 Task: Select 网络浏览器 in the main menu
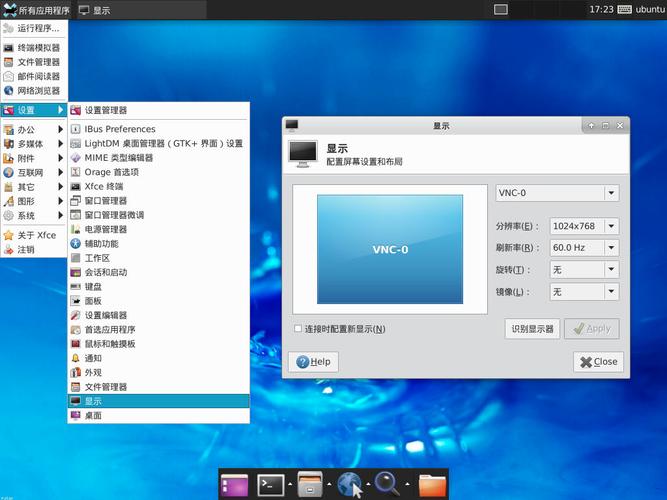(x=34, y=91)
